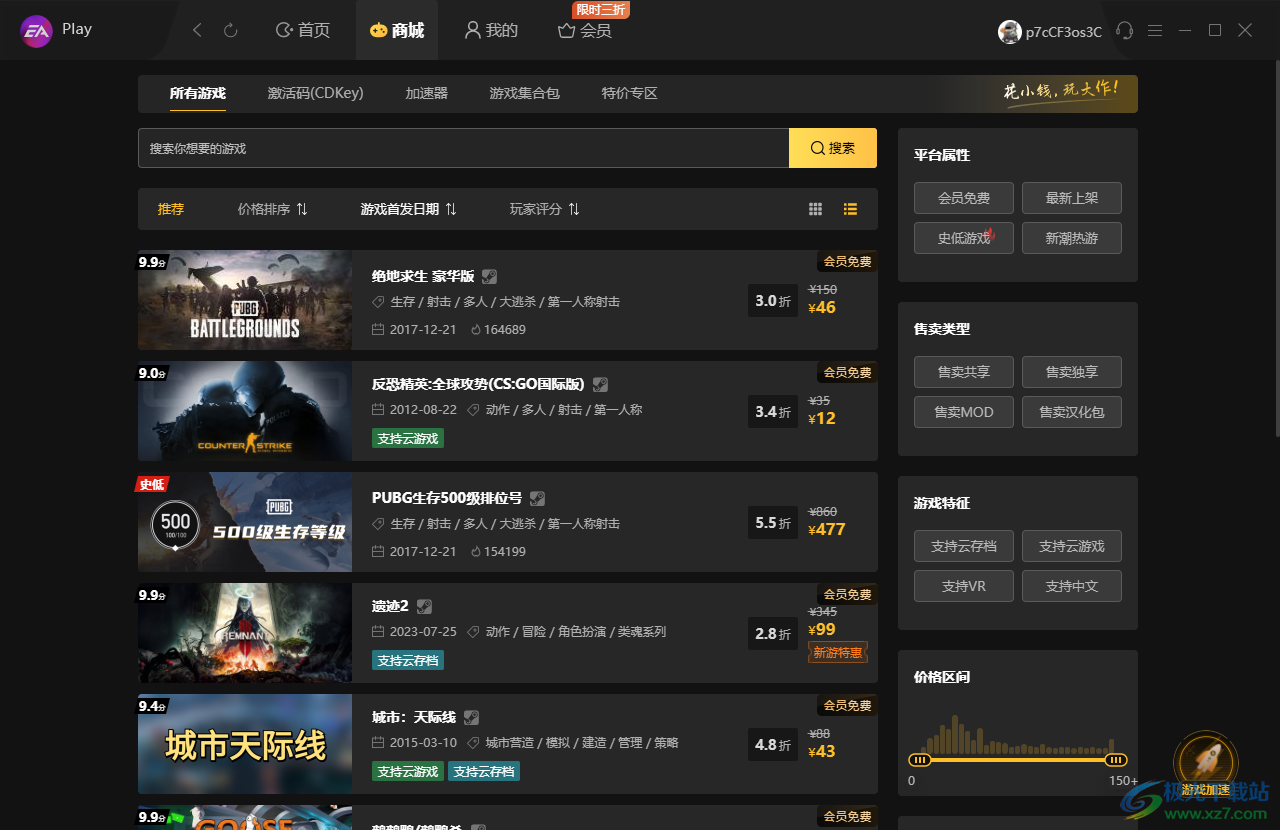Screen dimensions: 1280x830
Task: Open the 500级生存等级 thumbnail
Action: tap(245, 522)
